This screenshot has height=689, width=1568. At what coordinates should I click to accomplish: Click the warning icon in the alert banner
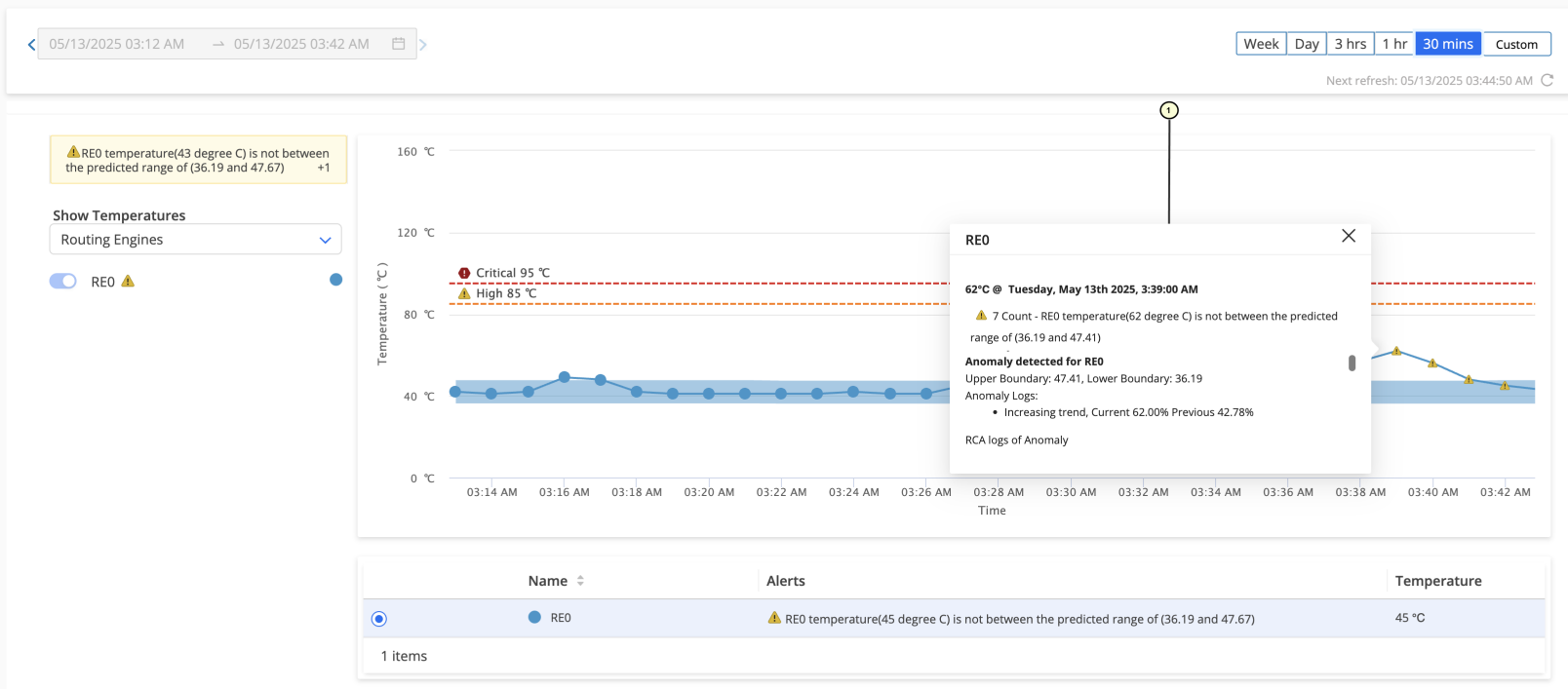click(x=73, y=152)
